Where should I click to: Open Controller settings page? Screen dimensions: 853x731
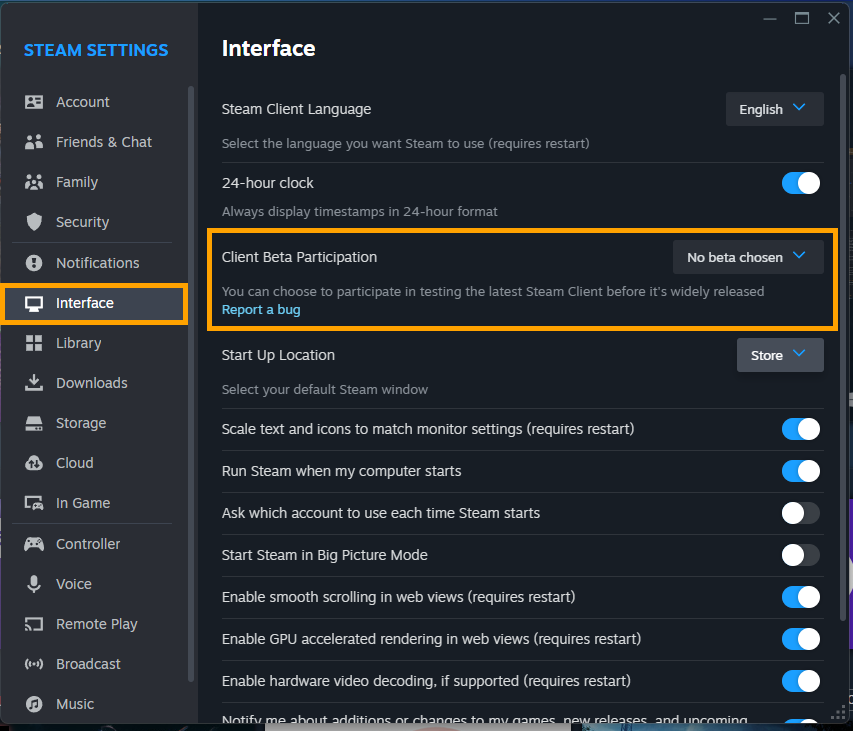95,544
